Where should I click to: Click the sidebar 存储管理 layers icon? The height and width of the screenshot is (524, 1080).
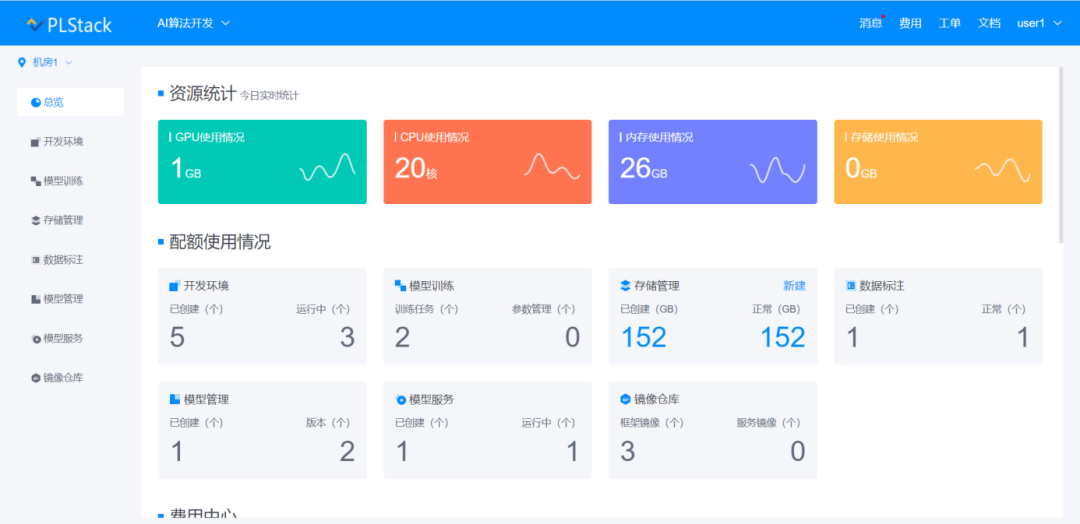tap(36, 220)
